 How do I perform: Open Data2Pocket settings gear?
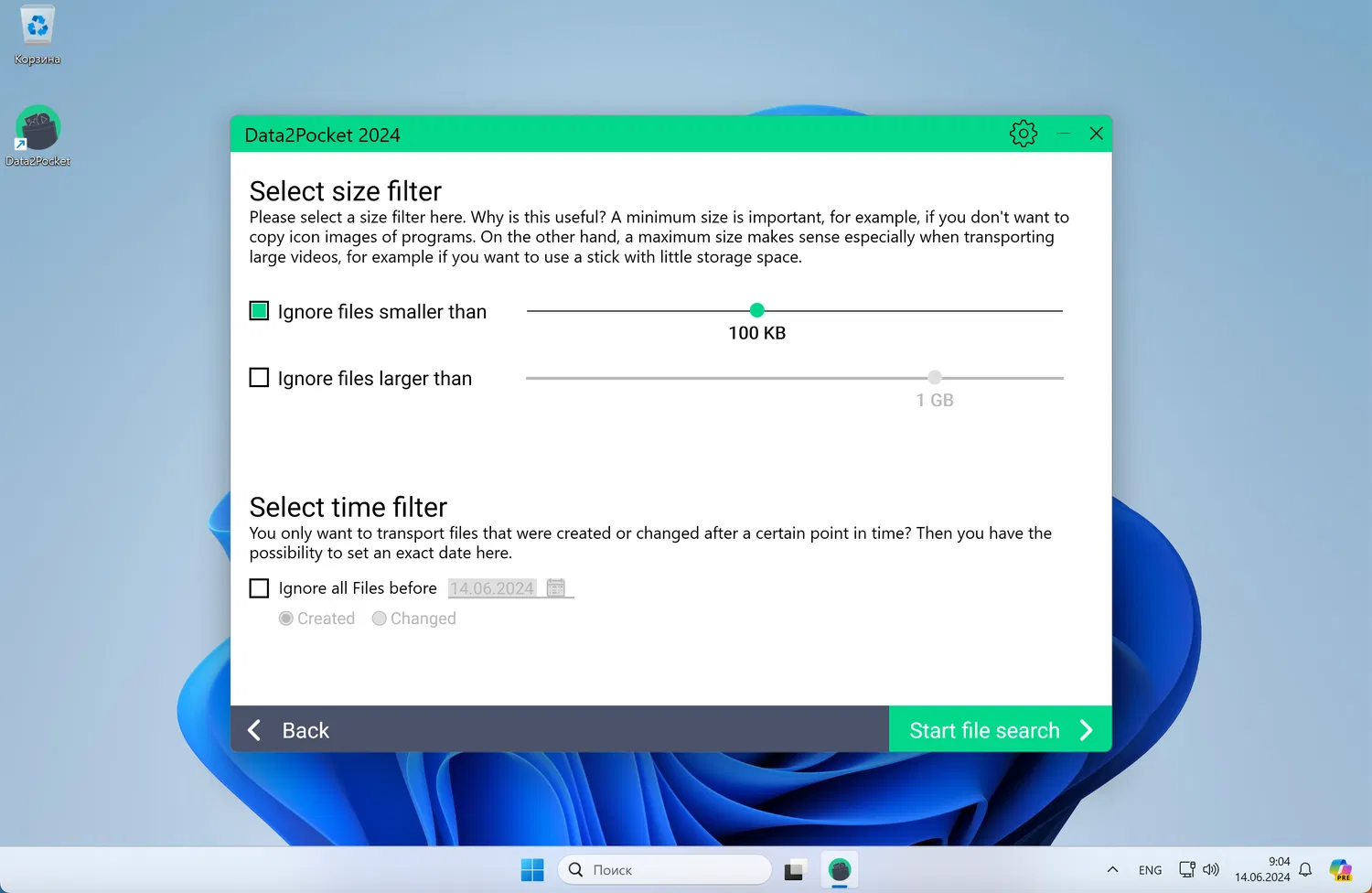pyautogui.click(x=1024, y=134)
